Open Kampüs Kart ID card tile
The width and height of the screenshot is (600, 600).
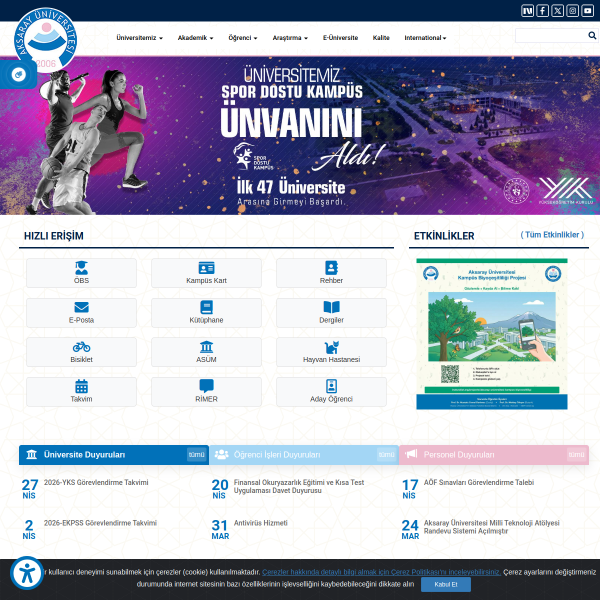click(x=206, y=273)
